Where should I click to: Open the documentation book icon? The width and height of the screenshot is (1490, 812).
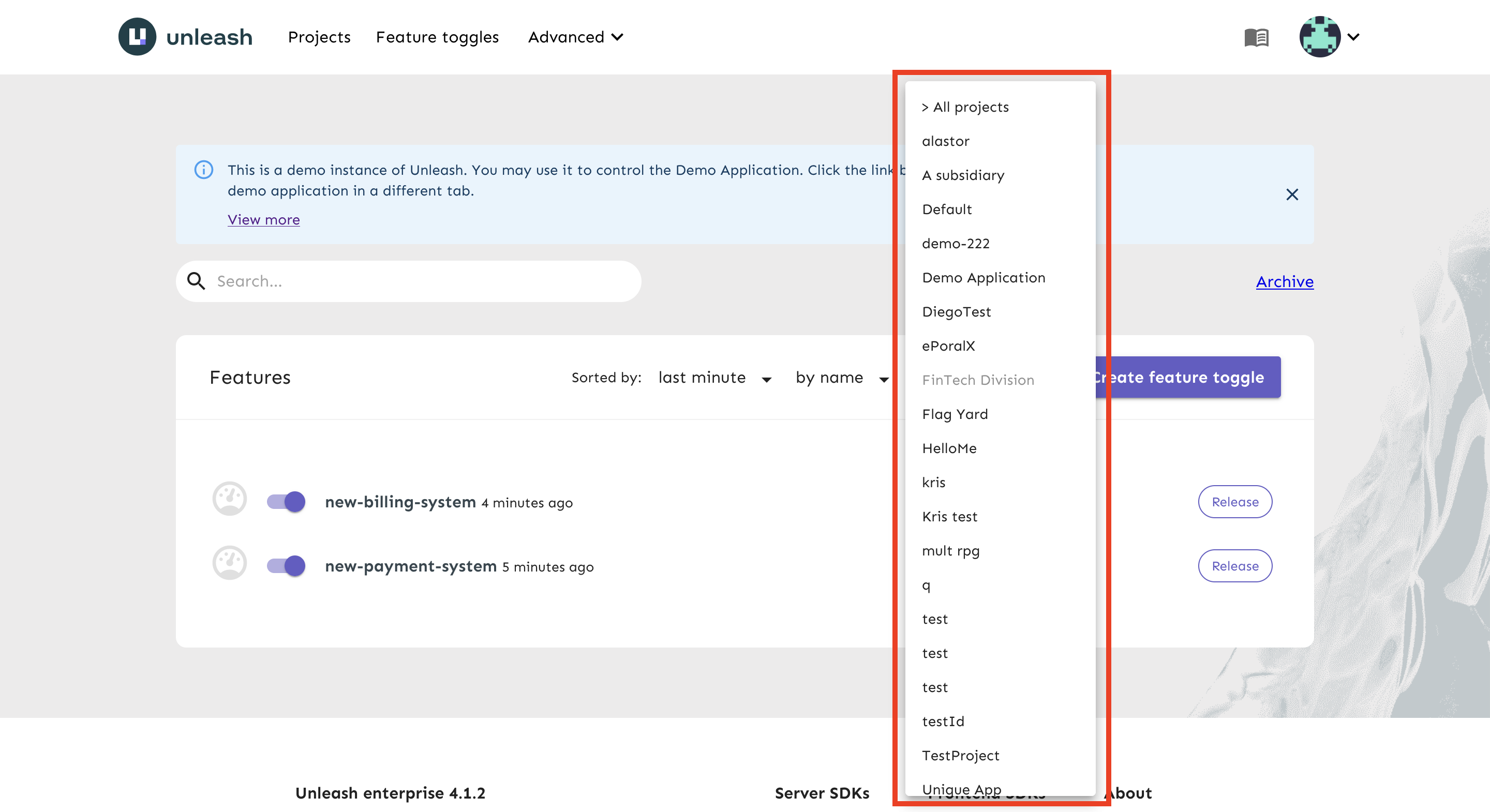pos(1256,38)
